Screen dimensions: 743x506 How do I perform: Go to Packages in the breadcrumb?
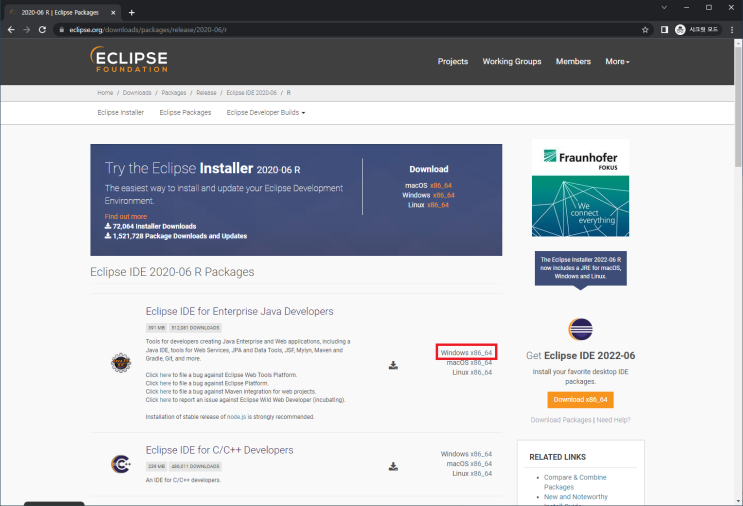tap(174, 92)
